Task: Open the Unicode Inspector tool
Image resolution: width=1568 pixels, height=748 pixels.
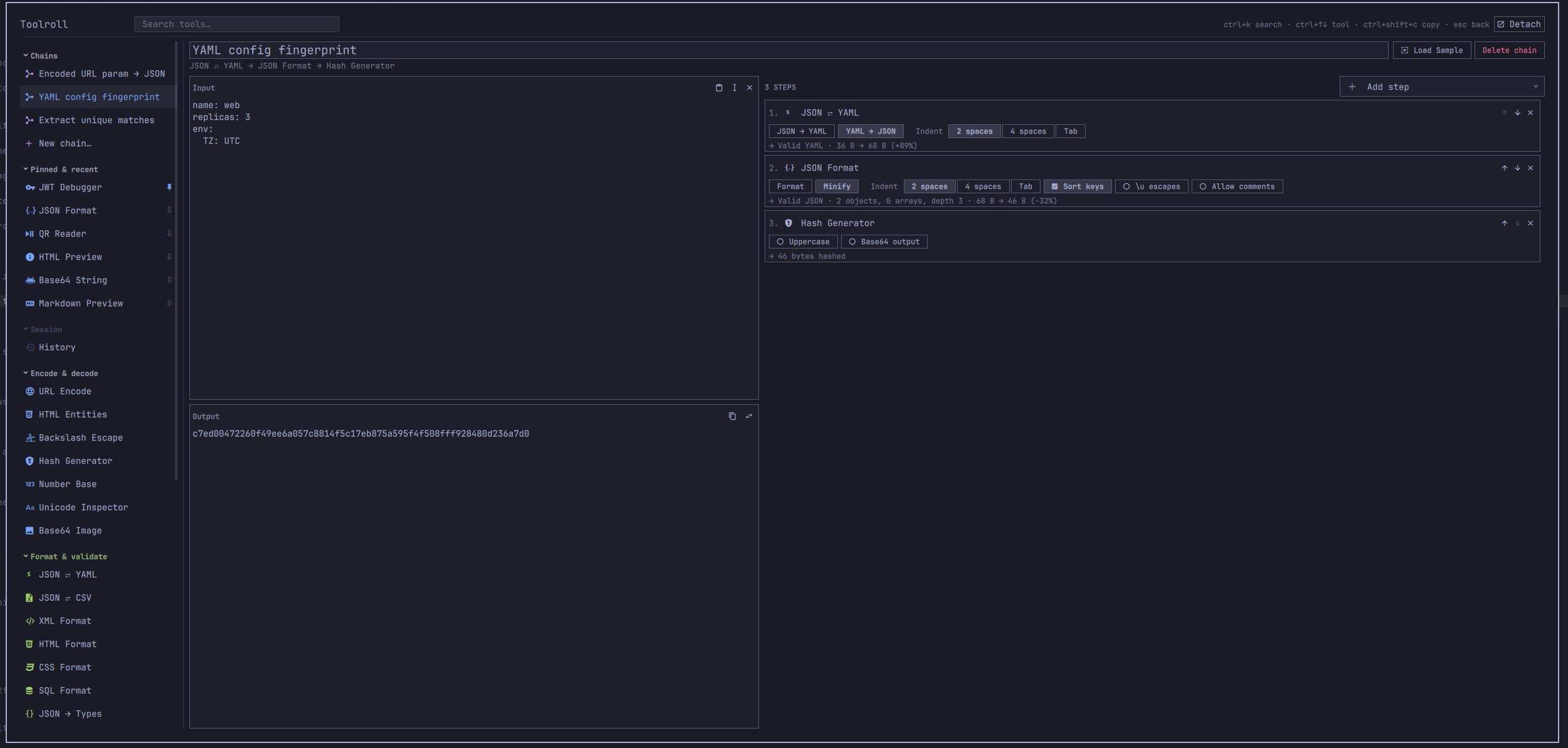Action: pyautogui.click(x=97, y=508)
